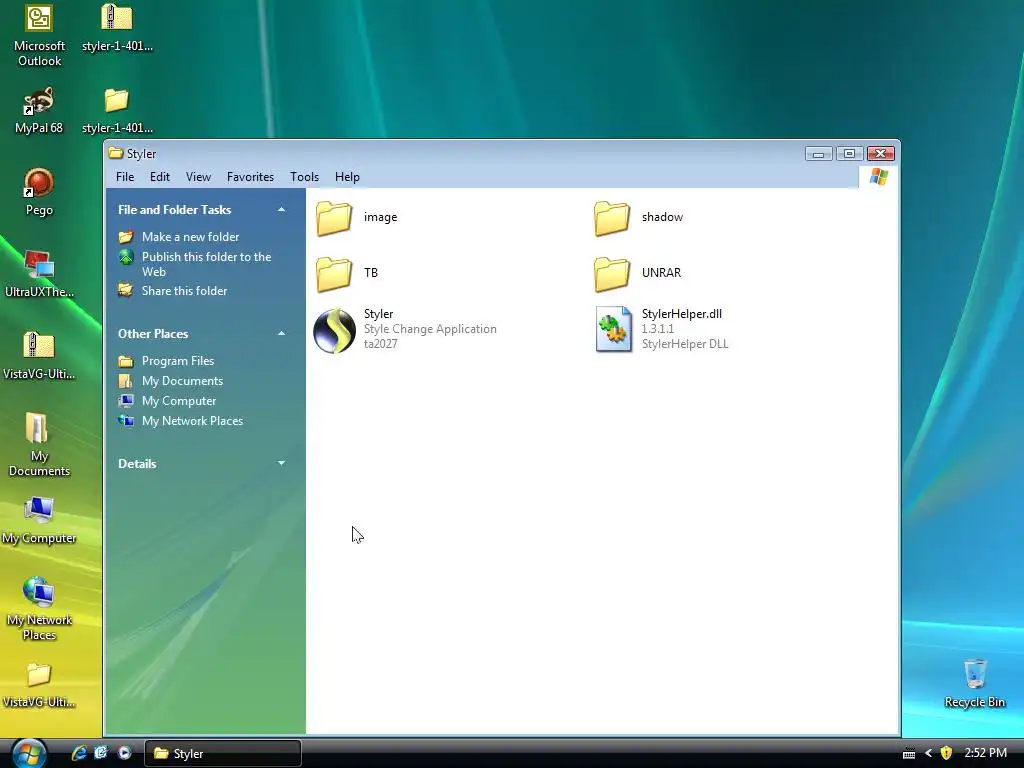Select the styler-1-401 zip archive desktop icon

click(x=117, y=27)
